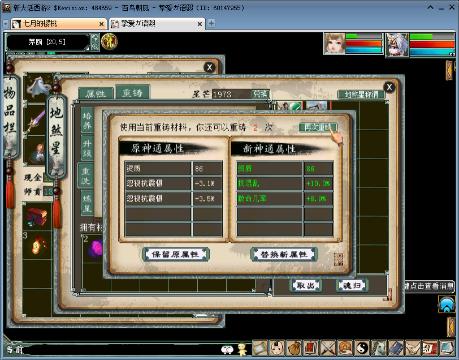Click the pet's red health bar
The image size is (459, 360).
coord(432,44)
